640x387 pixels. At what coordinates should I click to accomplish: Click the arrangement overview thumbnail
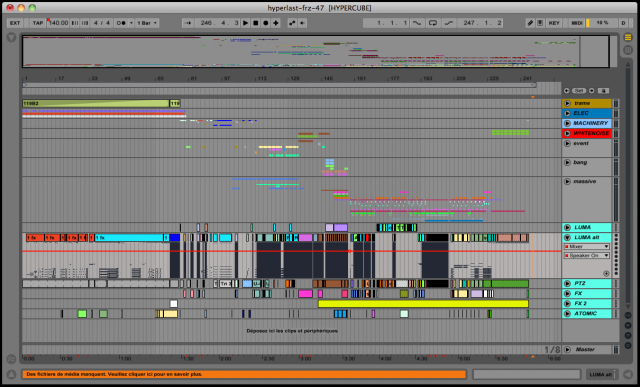316,51
